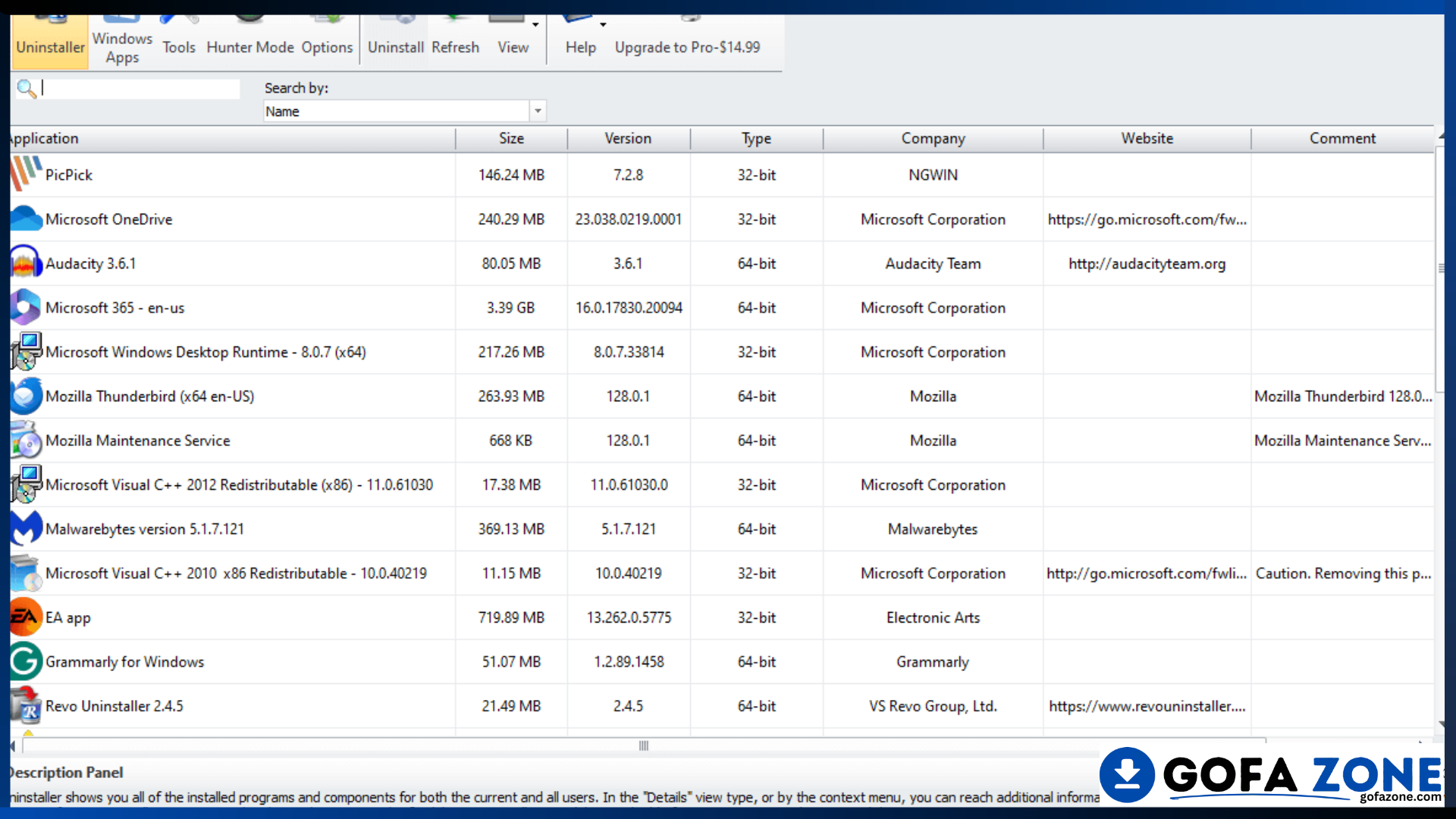Viewport: 1456px width, 819px height.
Task: Click the search magnifier icon
Action: [x=26, y=89]
